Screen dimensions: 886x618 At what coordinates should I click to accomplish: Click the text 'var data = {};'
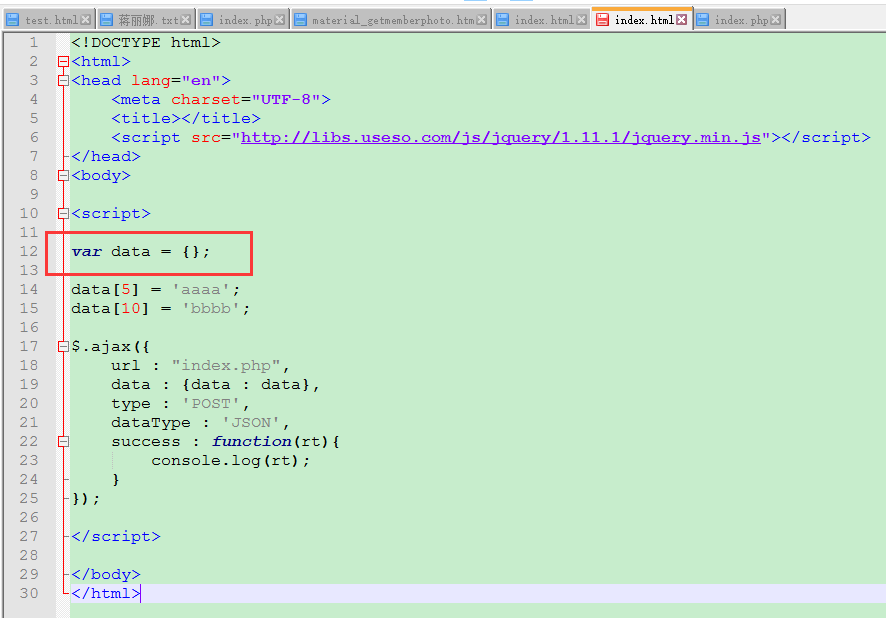[x=141, y=252]
